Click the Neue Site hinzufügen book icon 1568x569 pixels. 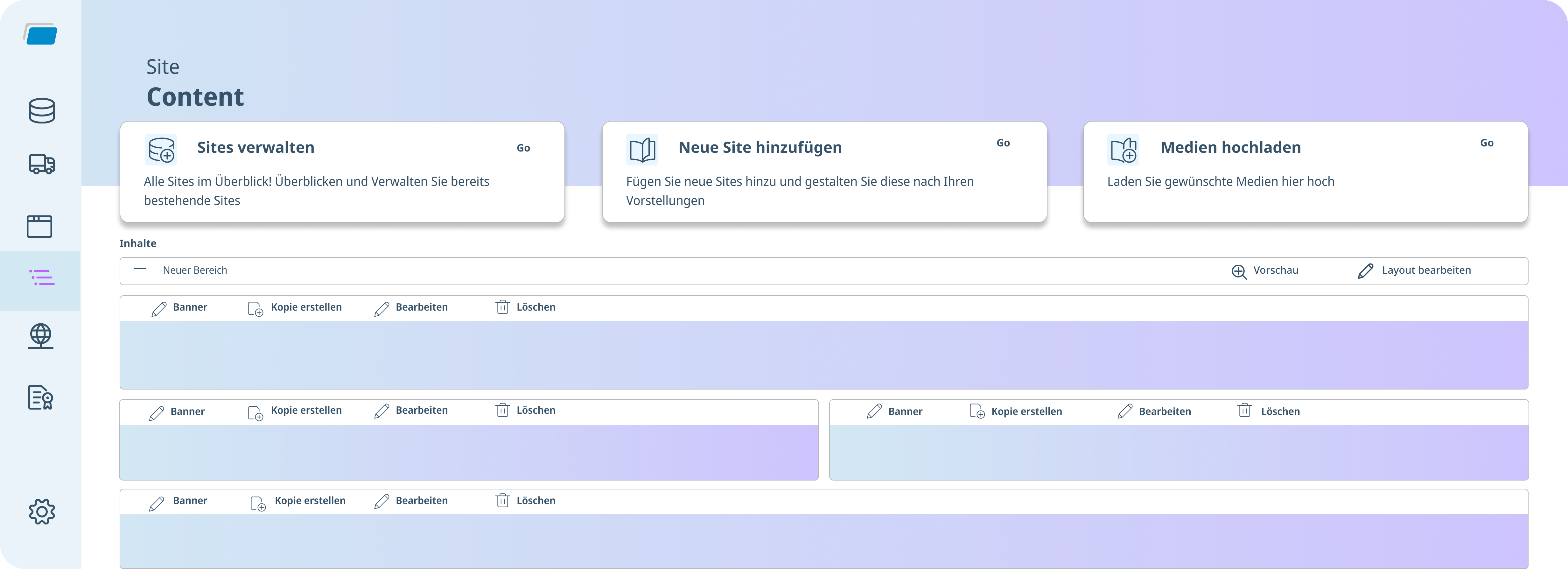(642, 150)
